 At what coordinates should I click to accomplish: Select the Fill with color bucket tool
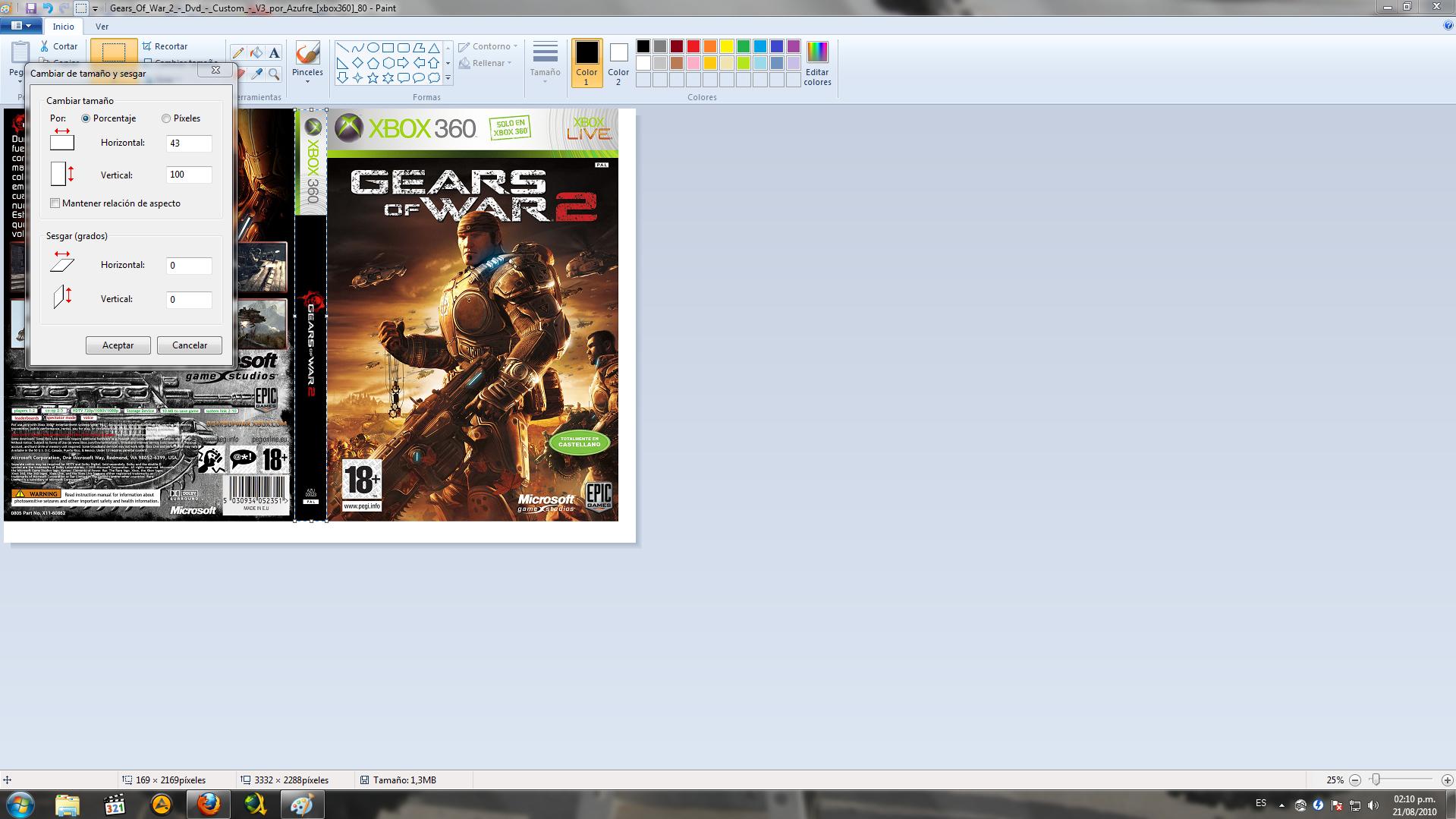(x=256, y=52)
